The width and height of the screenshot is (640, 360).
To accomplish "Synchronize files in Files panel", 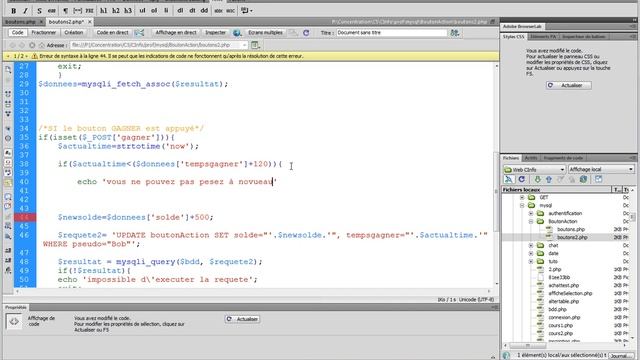I will pos(583,179).
